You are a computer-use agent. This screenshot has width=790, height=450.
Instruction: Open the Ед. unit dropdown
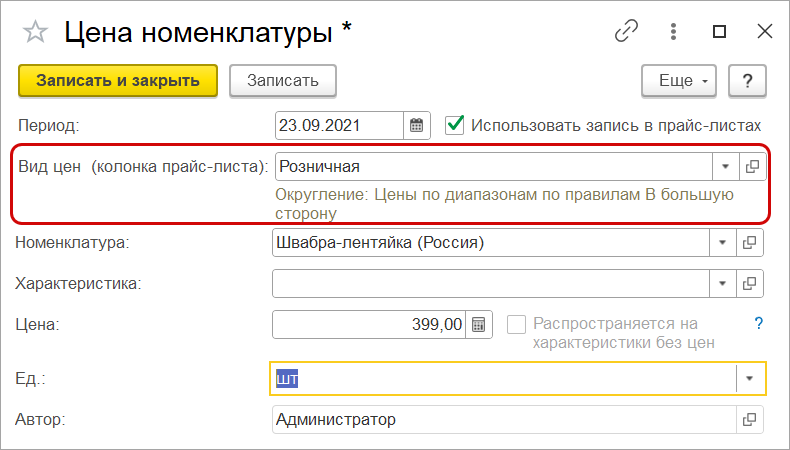[751, 379]
